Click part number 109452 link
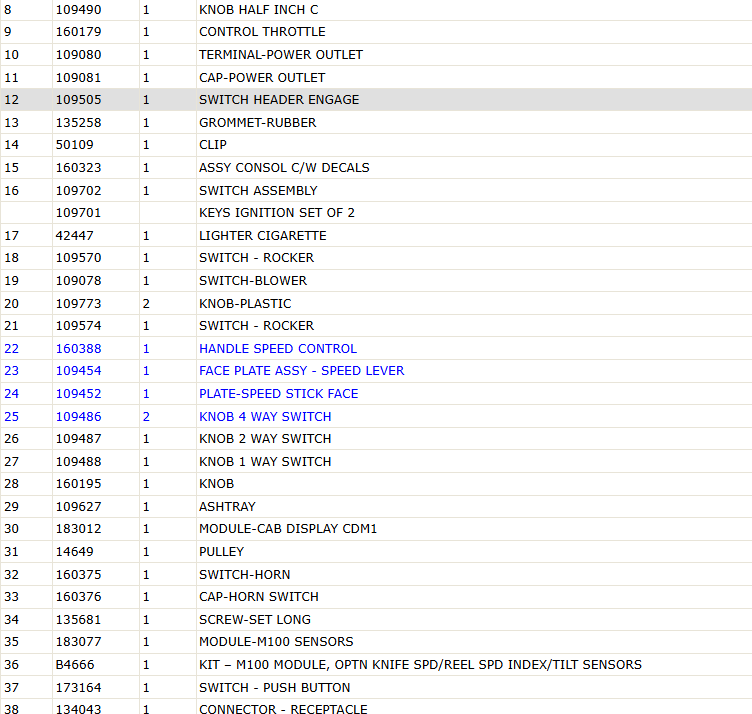The image size is (752, 714). pos(79,394)
